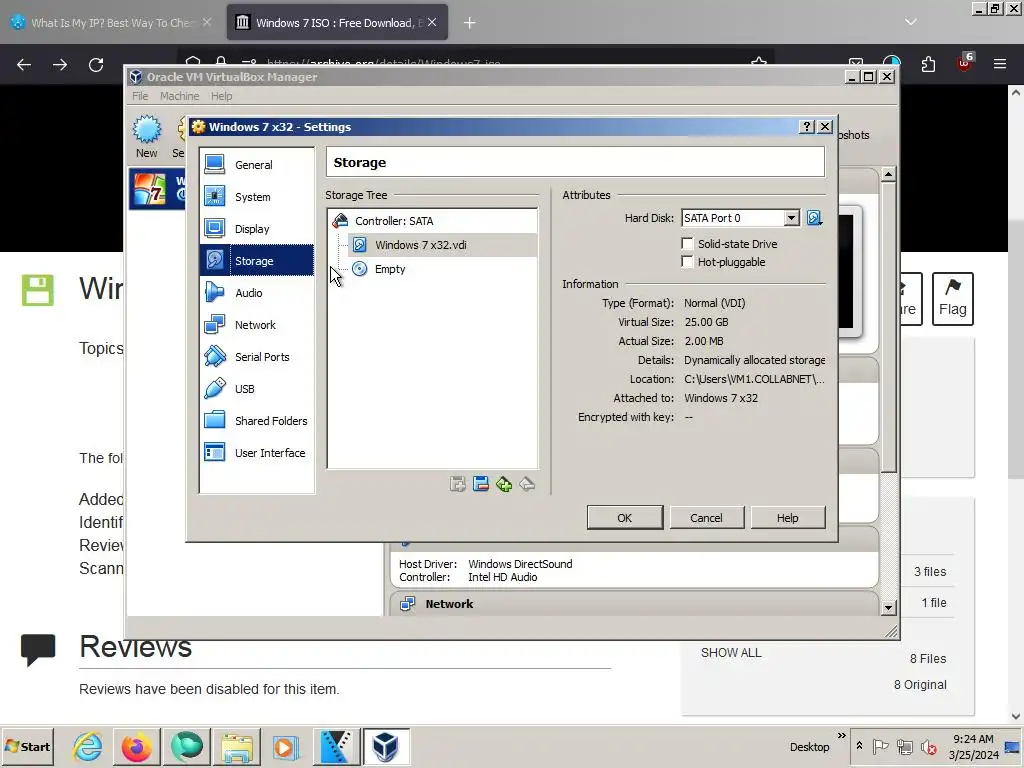This screenshot has width=1024, height=768.
Task: Open a new browser tab
Action: (x=470, y=23)
